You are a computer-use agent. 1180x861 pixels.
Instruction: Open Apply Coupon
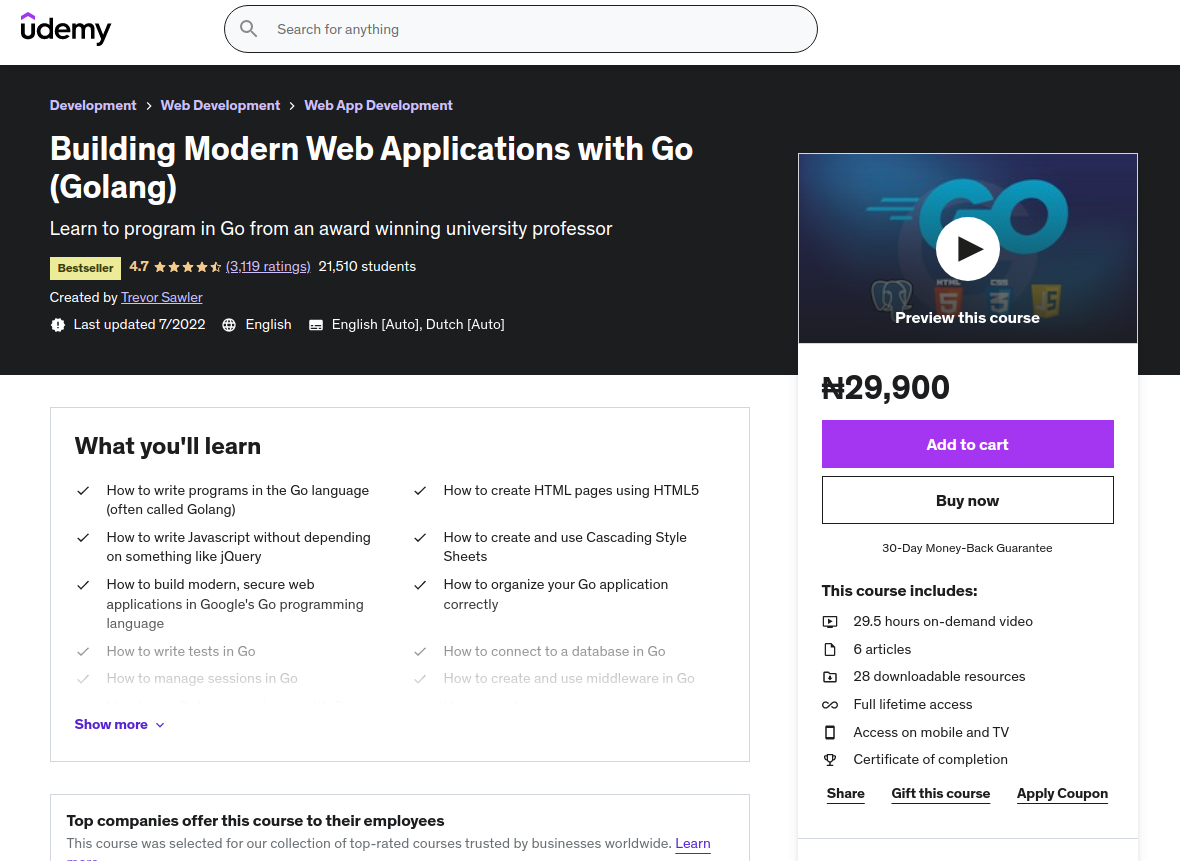click(x=1062, y=793)
